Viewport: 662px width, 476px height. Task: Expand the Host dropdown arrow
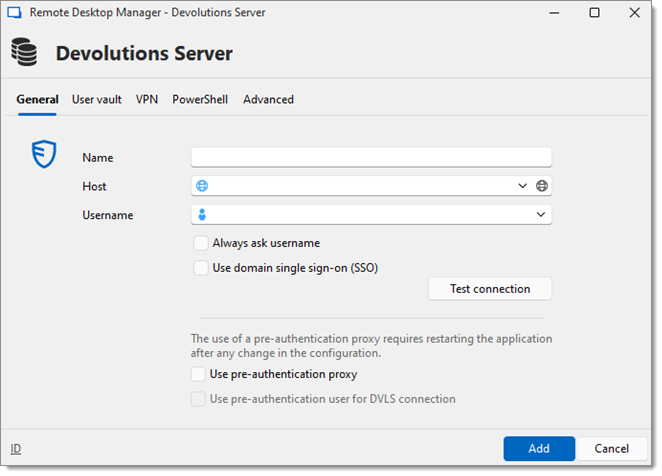click(522, 186)
